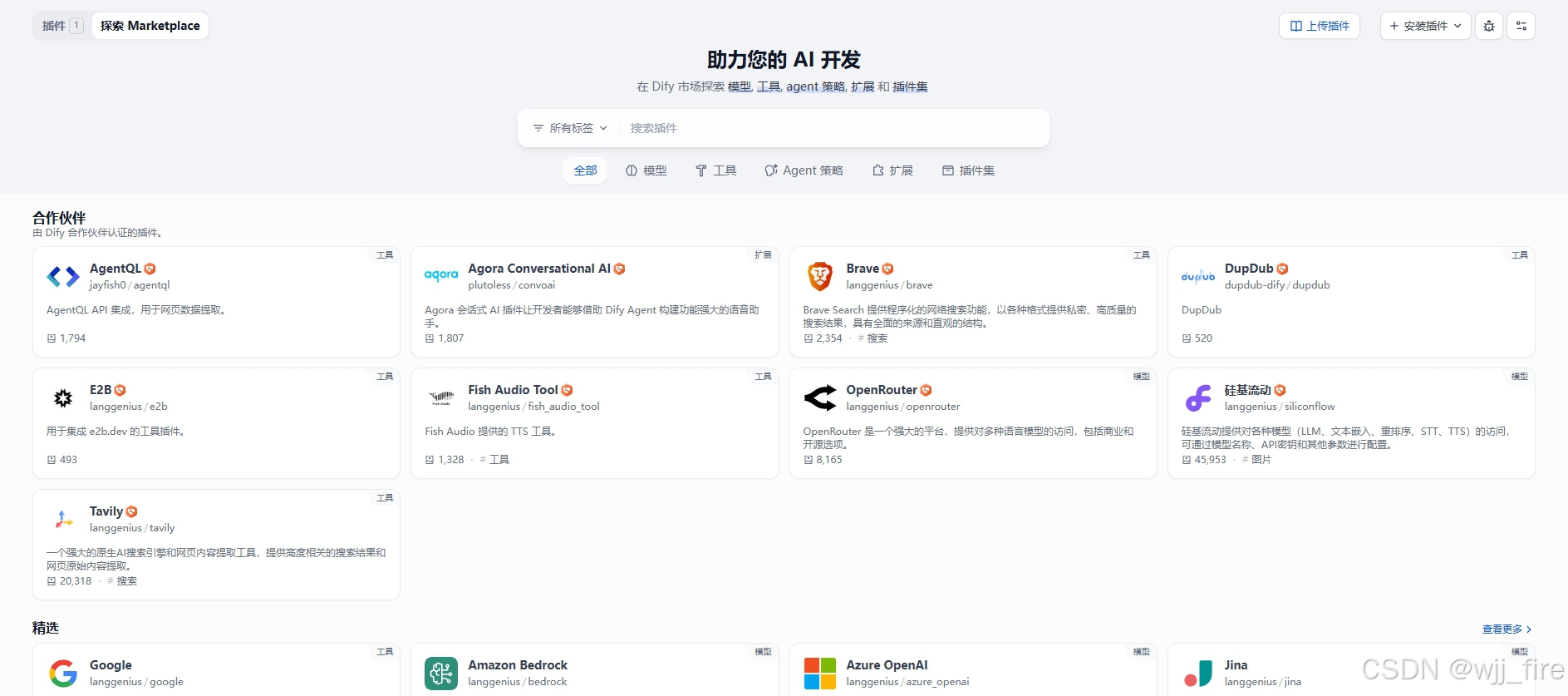
Task: Follow the 扩展 link in subtitle
Action: 863,86
